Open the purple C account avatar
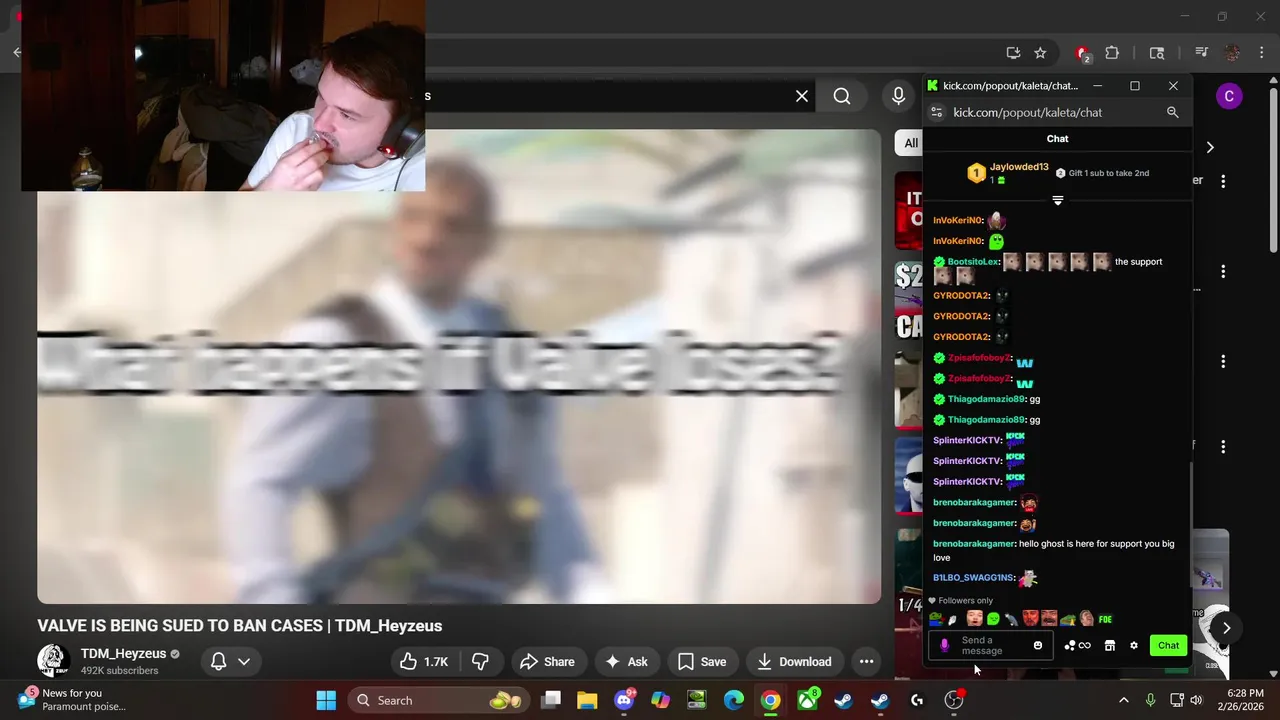The width and height of the screenshot is (1280, 720). [1229, 96]
